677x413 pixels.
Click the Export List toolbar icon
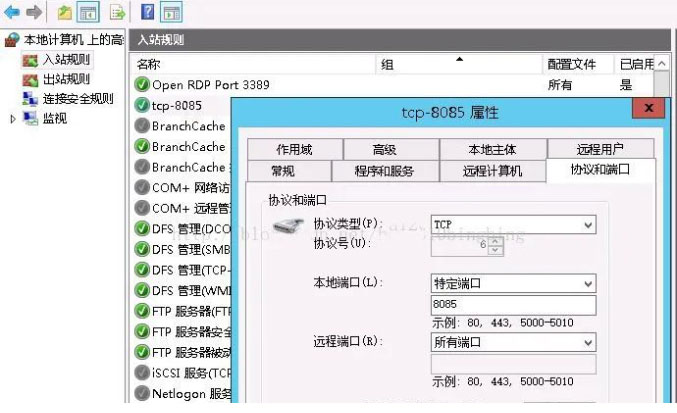coord(118,12)
